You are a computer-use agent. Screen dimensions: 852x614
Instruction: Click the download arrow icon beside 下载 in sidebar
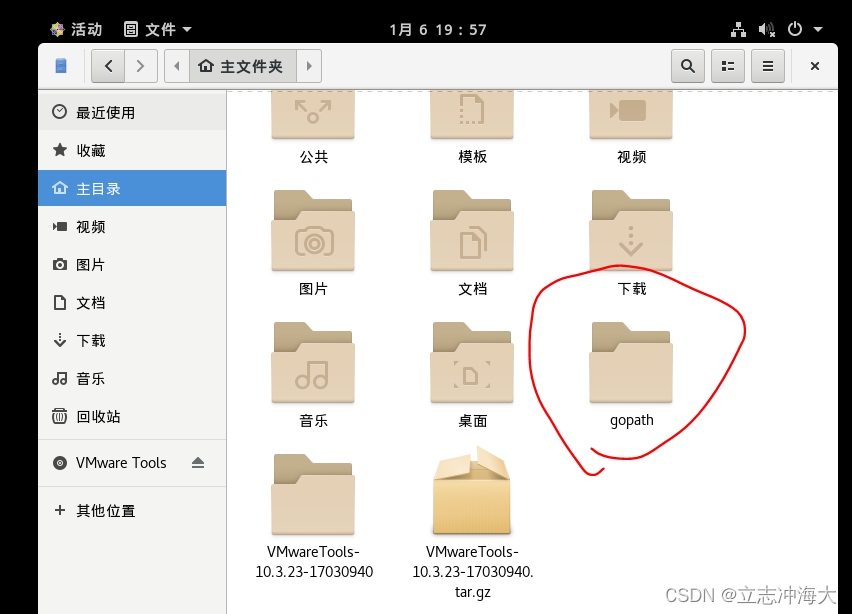60,340
